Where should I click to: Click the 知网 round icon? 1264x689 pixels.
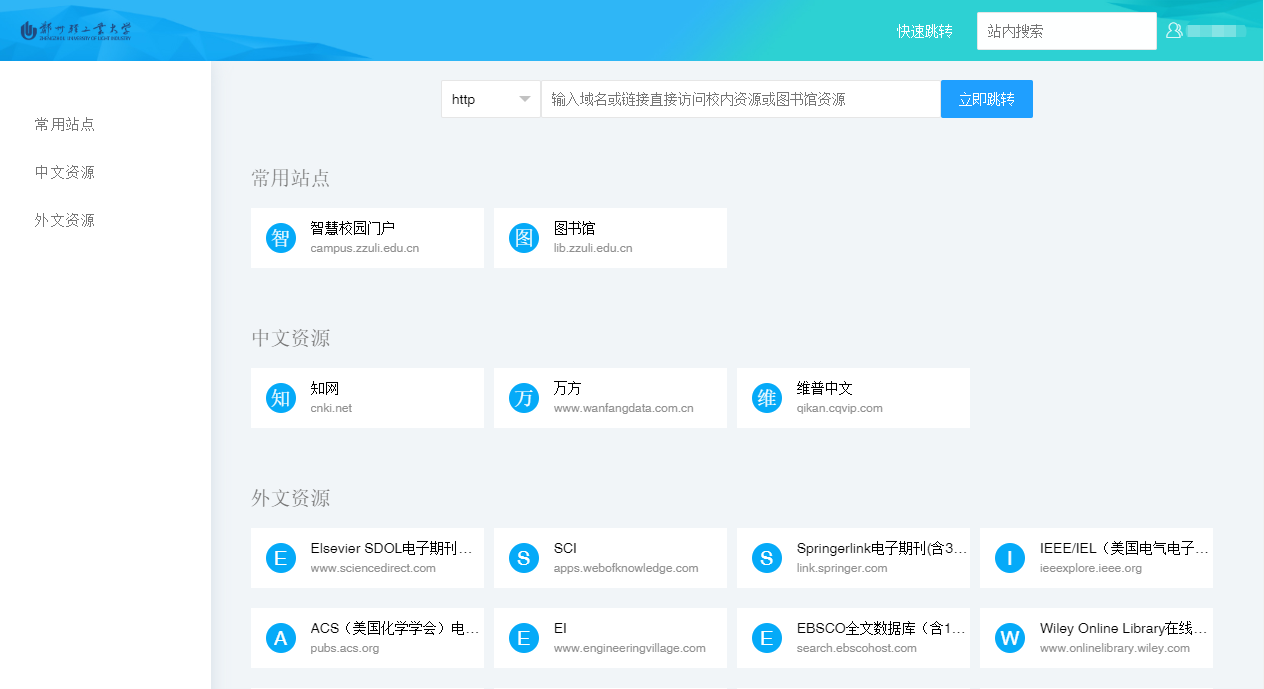[281, 398]
